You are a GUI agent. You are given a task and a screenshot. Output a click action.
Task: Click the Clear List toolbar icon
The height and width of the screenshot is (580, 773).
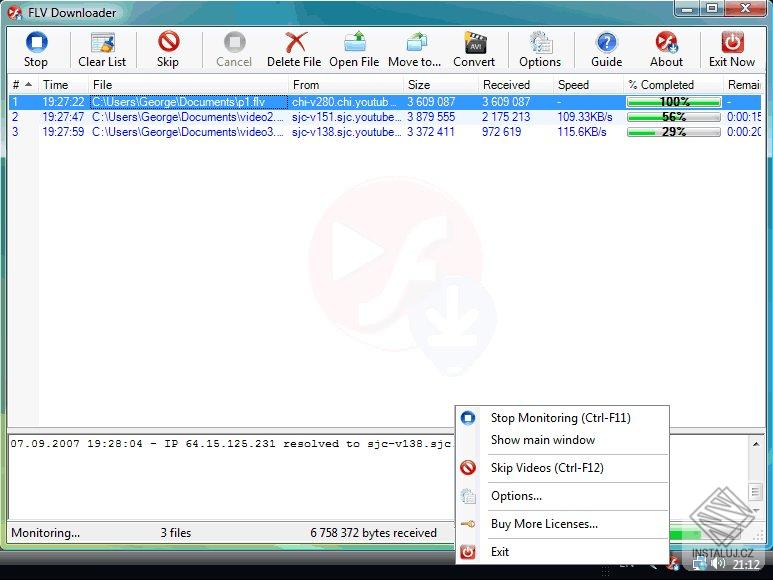[103, 43]
